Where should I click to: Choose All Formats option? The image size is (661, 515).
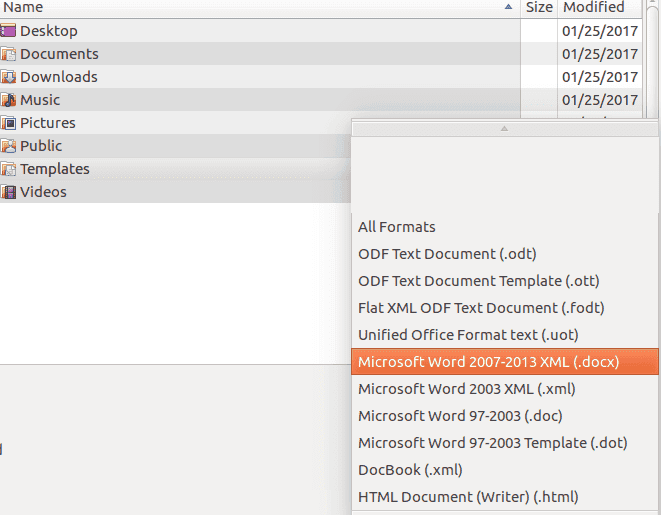(x=397, y=227)
